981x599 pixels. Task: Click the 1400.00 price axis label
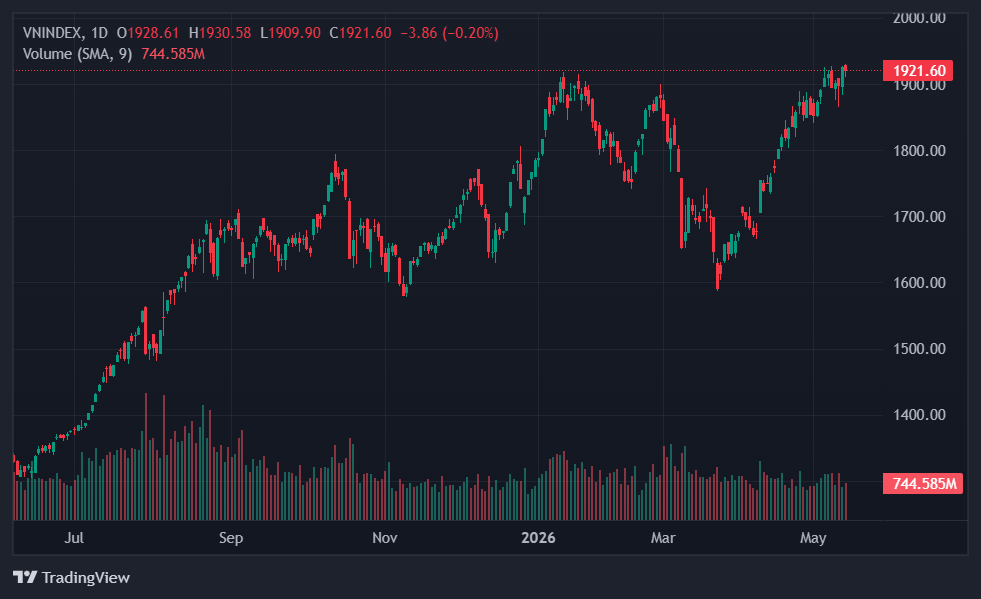point(919,414)
